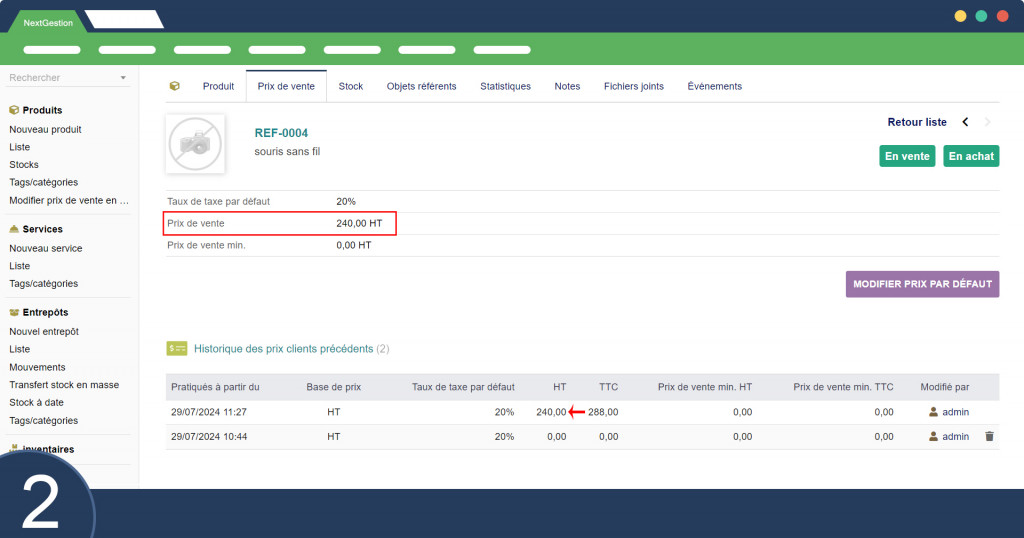The width and height of the screenshot is (1024, 538).
Task: Go to next product with right chevron
Action: [x=988, y=122]
